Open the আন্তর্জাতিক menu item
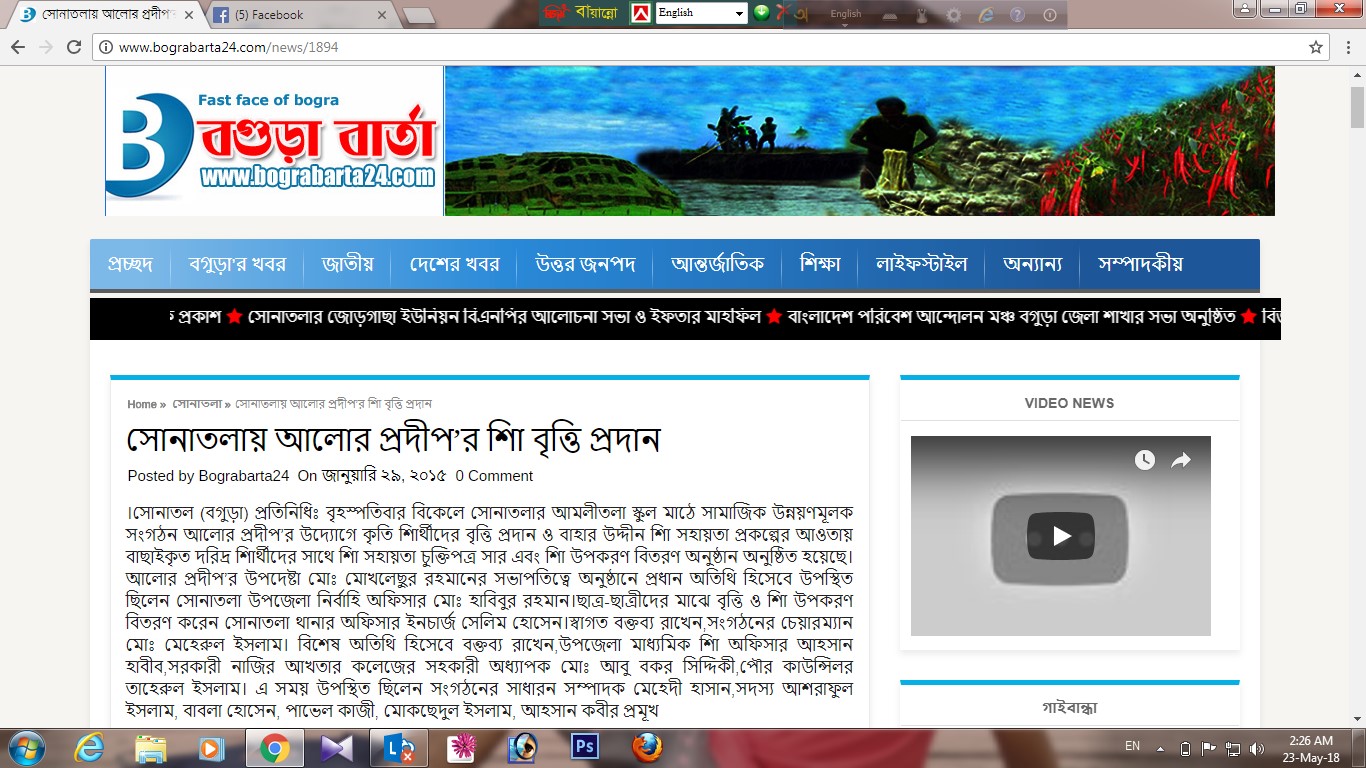Screen dimensions: 1366x768 [718, 264]
